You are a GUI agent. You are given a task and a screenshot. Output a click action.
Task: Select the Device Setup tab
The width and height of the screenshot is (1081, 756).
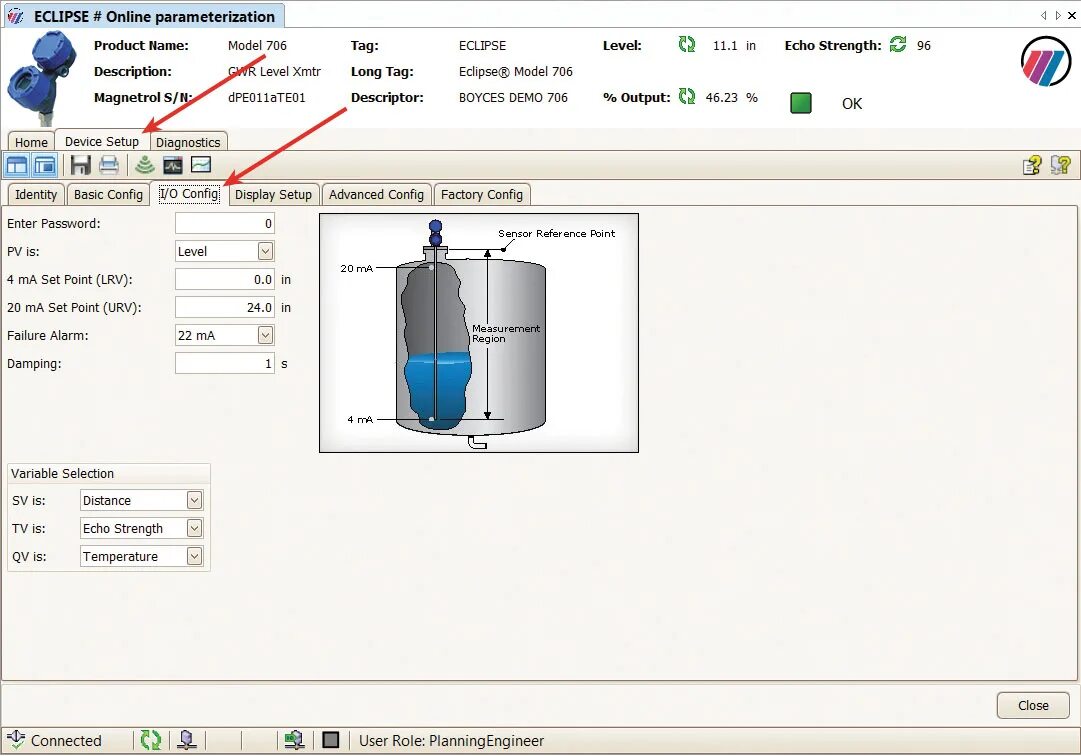point(102,141)
